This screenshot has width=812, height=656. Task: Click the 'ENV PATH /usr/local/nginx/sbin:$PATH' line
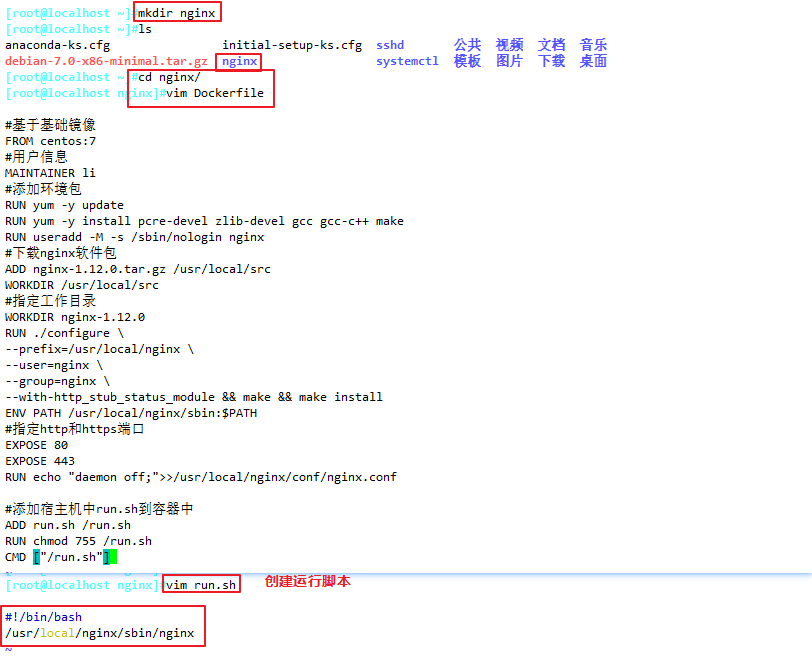pos(131,414)
